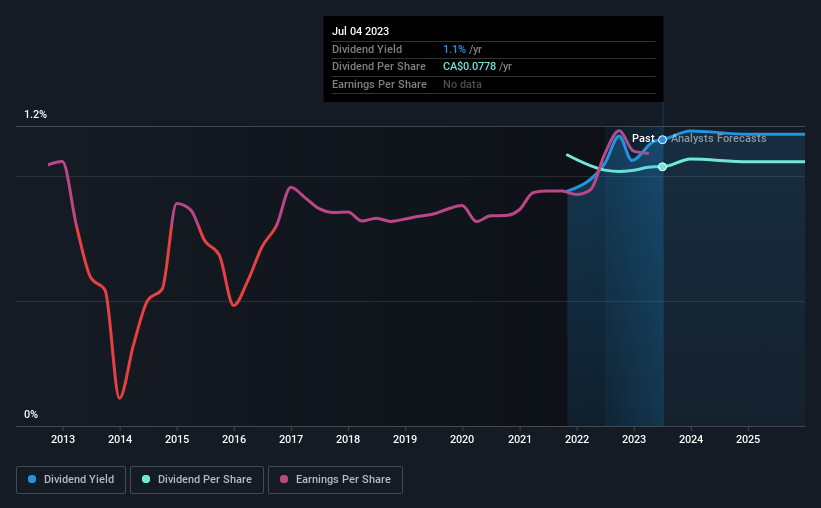Click the blue Dividend Yield legend dot

[32, 479]
